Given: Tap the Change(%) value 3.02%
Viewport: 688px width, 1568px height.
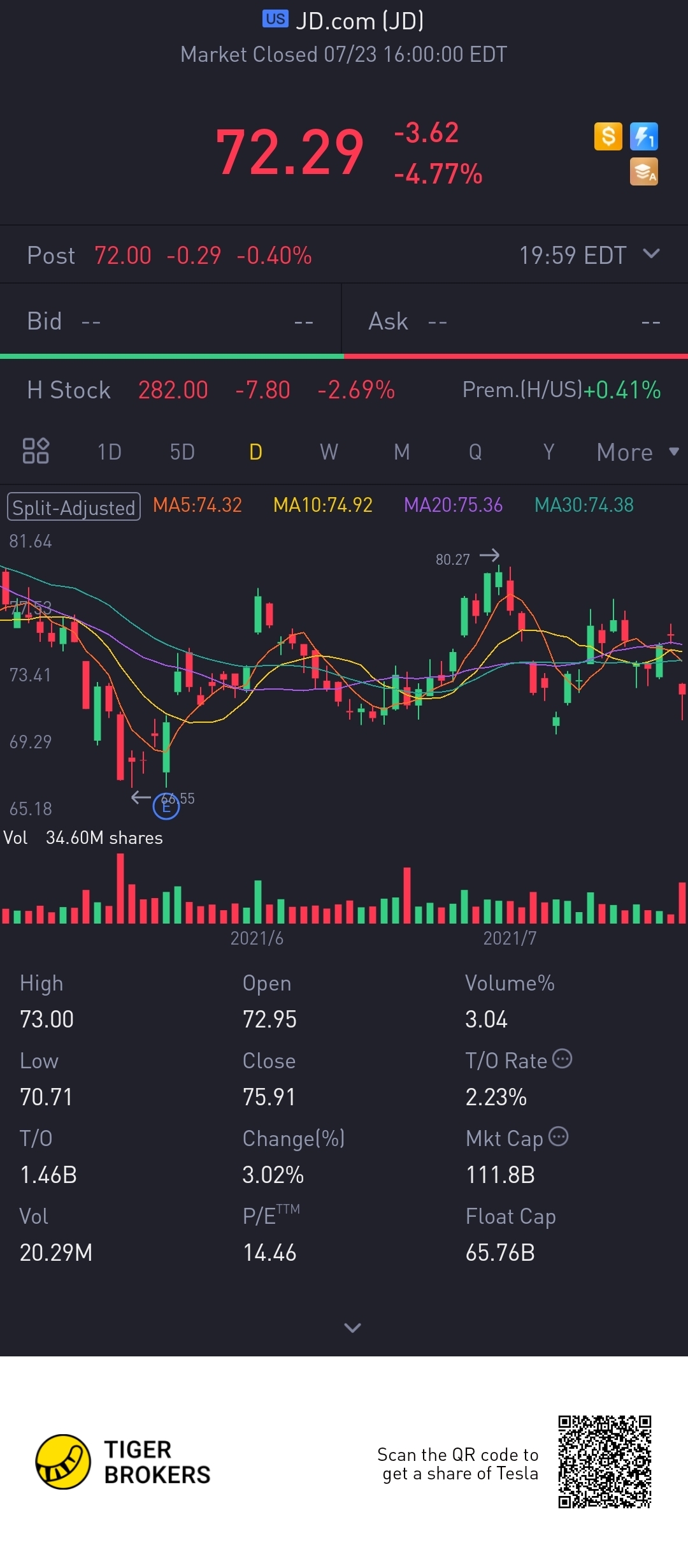Looking at the screenshot, I should [273, 1175].
